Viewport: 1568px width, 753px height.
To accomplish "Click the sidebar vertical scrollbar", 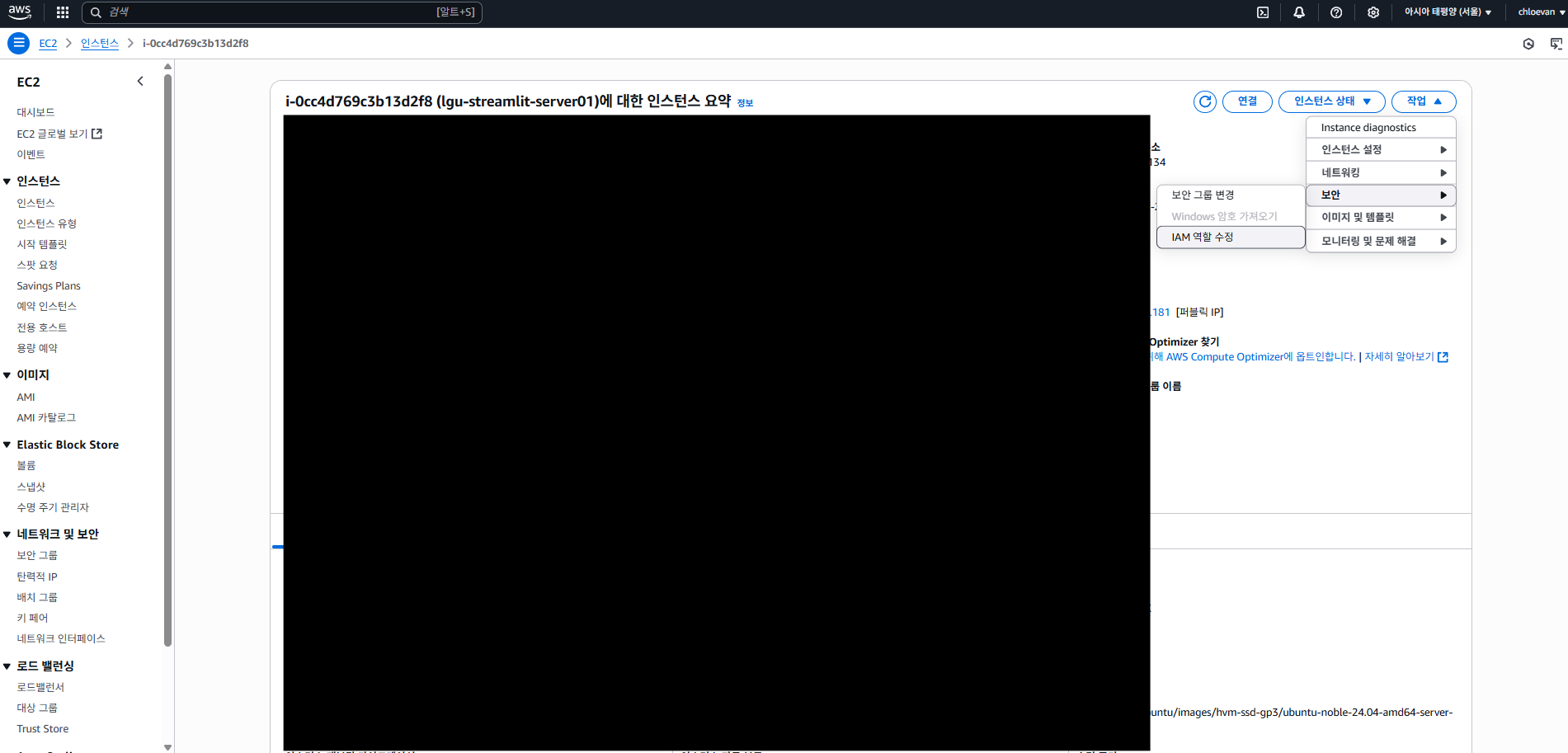I will (167, 360).
